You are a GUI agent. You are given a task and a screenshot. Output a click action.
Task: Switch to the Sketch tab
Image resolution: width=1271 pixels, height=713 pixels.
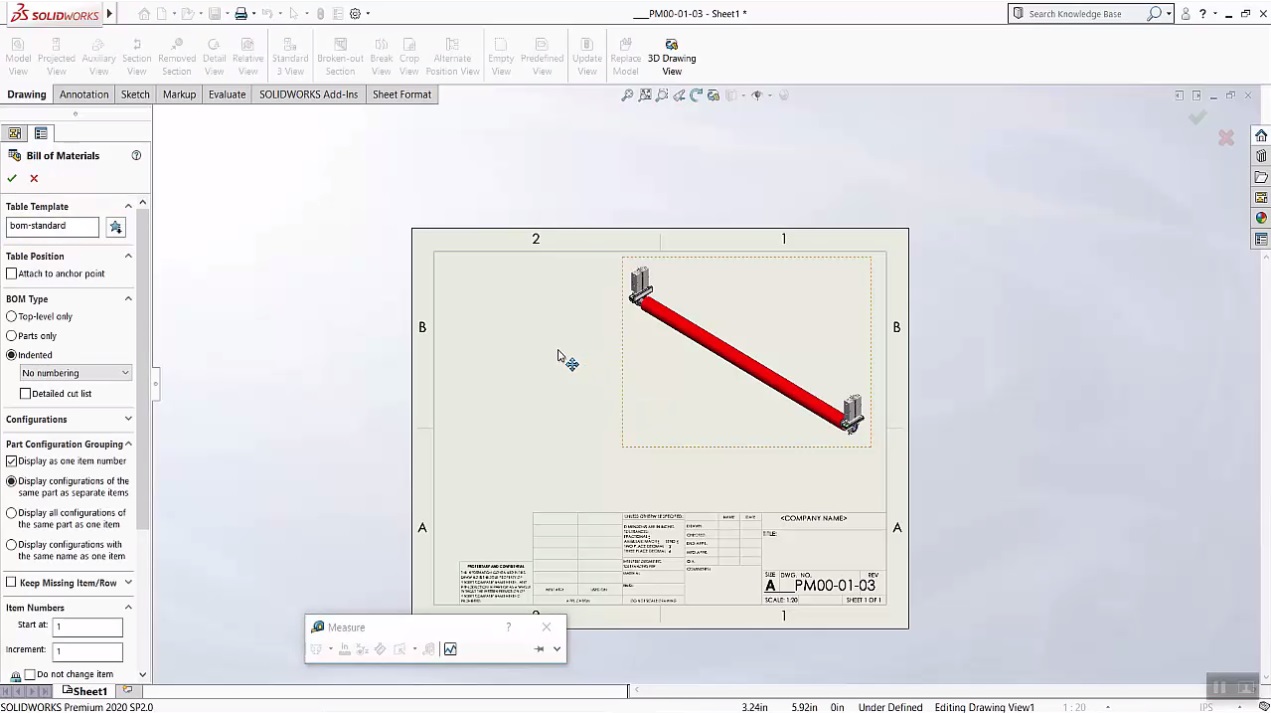[x=135, y=95]
